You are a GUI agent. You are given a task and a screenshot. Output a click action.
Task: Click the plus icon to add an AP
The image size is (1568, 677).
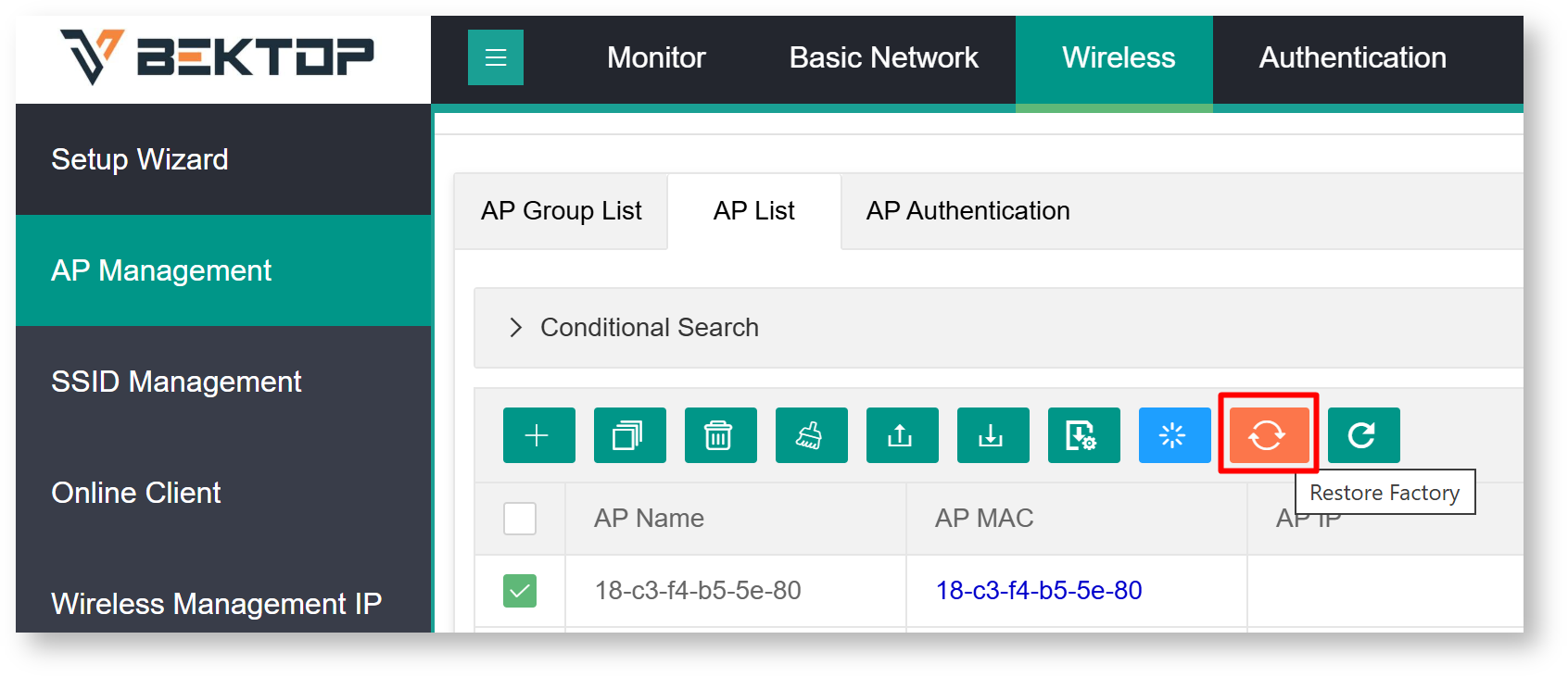[538, 435]
